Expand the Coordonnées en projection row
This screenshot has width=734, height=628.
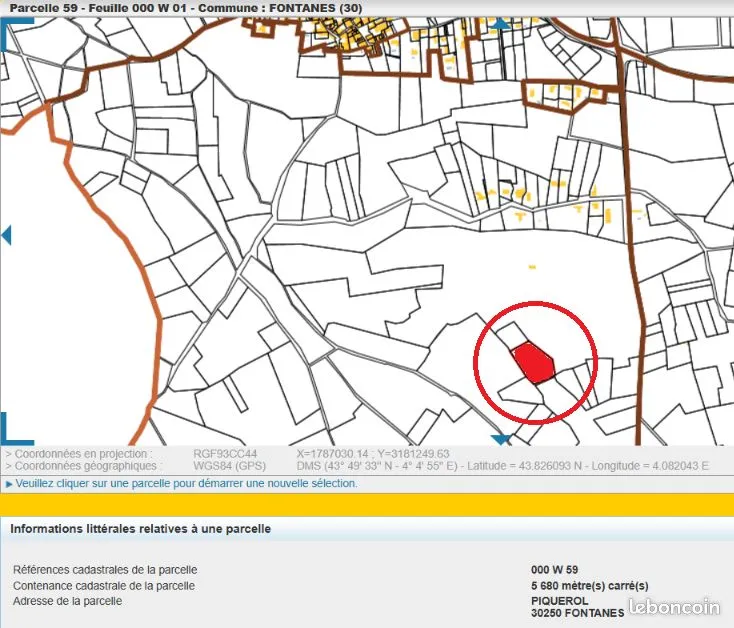[x=79, y=453]
